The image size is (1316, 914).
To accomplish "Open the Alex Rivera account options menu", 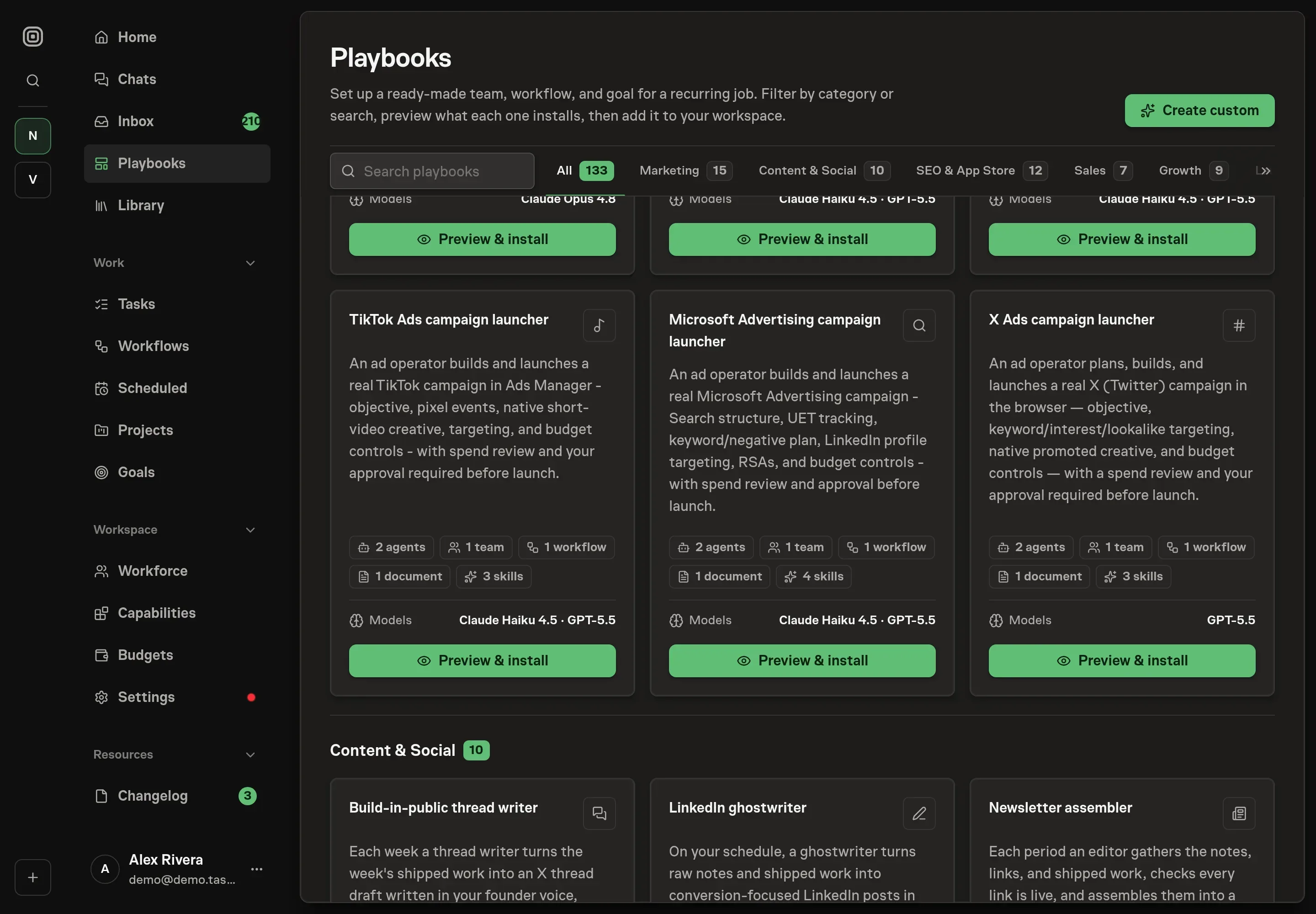I will tap(256, 869).
